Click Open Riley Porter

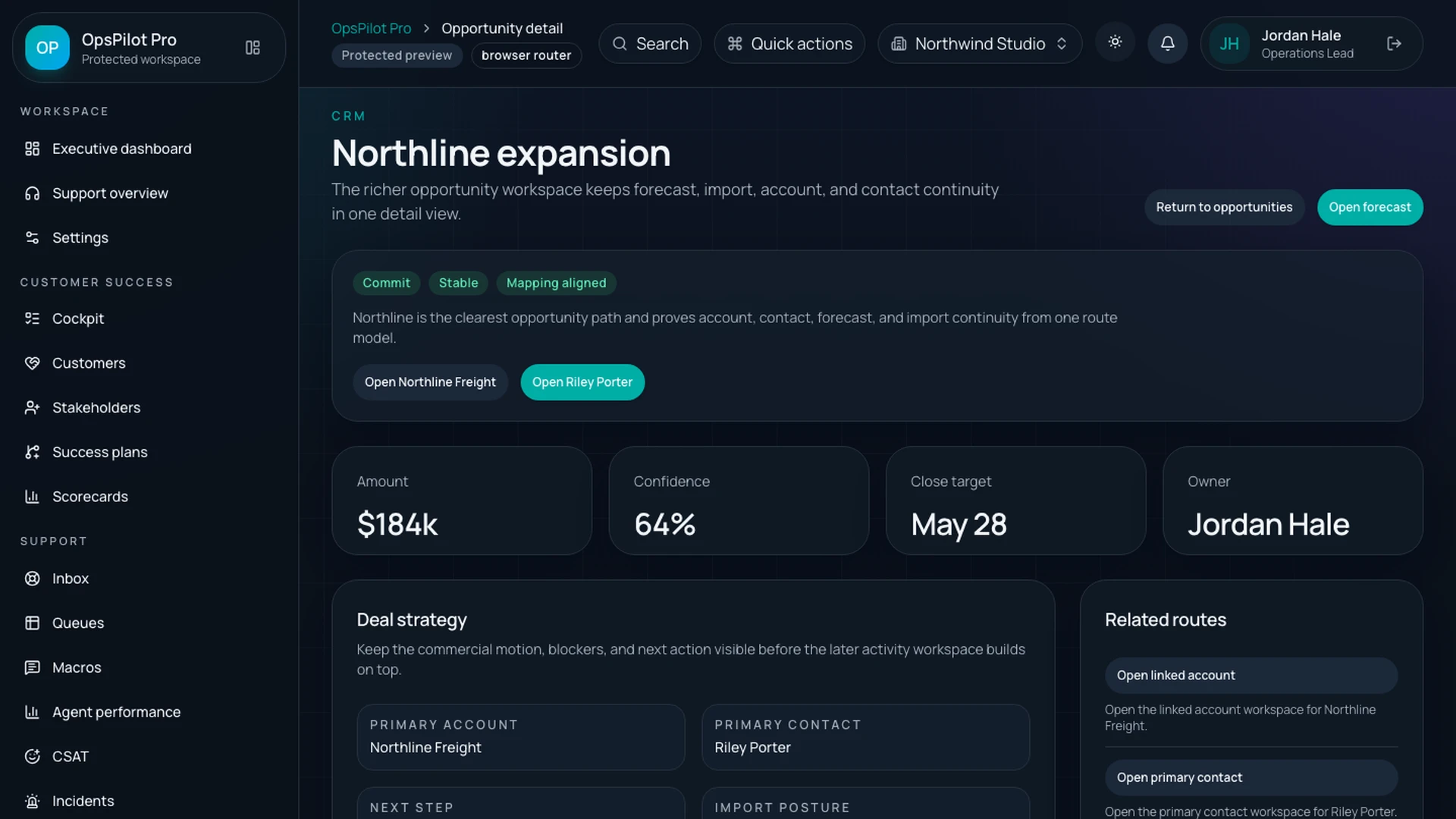coord(582,382)
